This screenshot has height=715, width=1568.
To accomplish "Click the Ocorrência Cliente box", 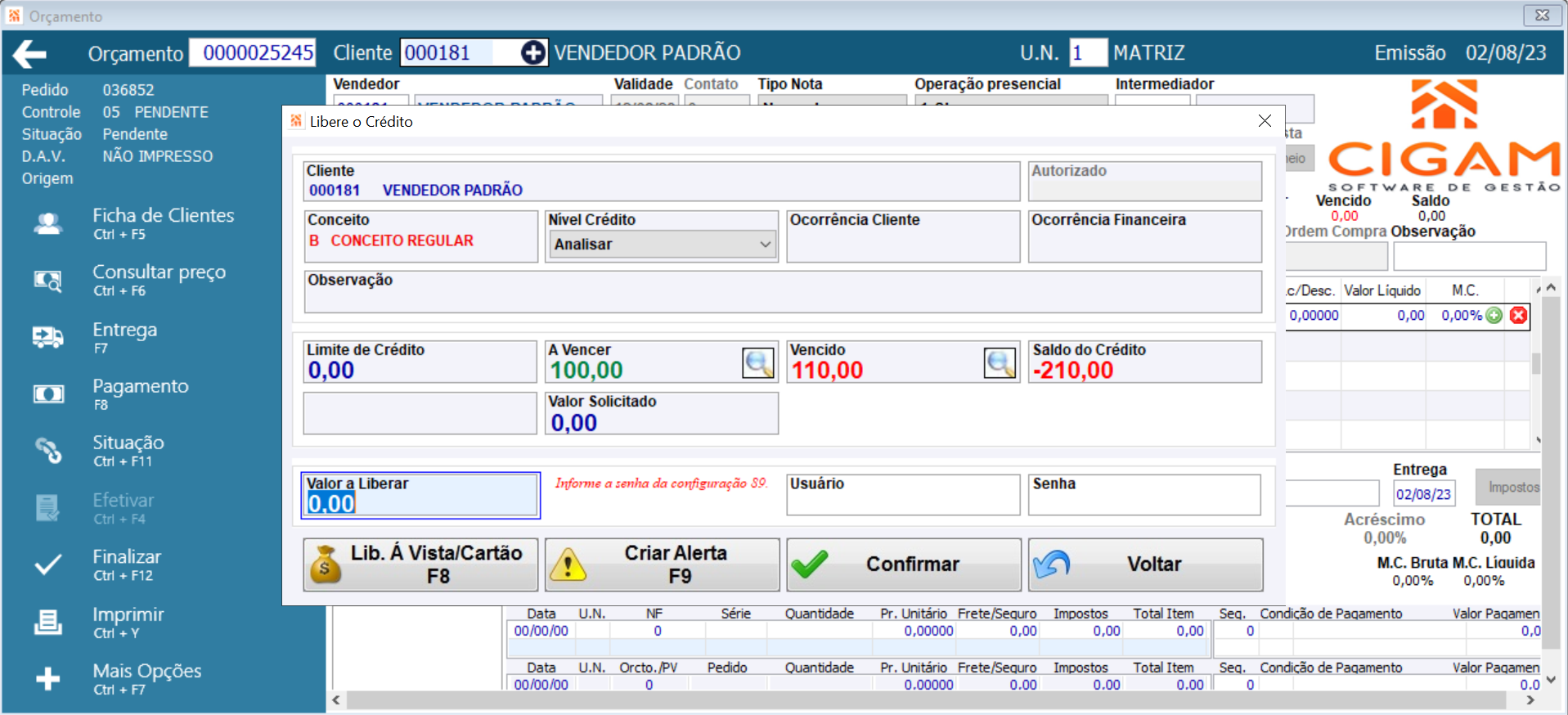I will [903, 236].
